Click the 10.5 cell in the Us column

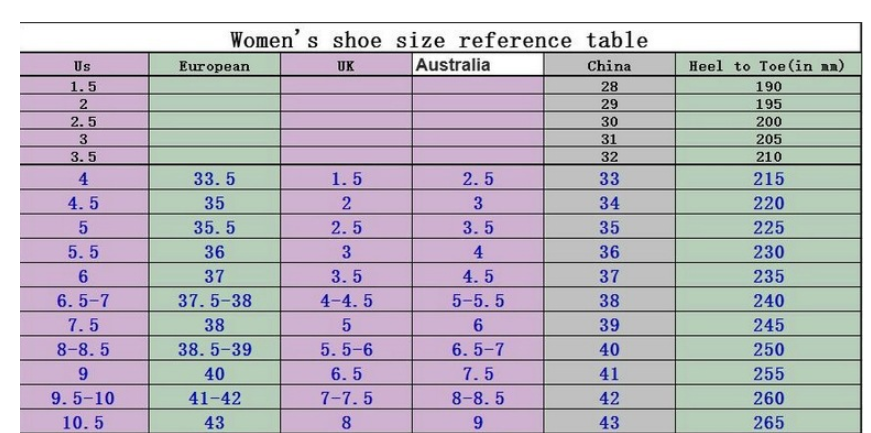click(84, 422)
